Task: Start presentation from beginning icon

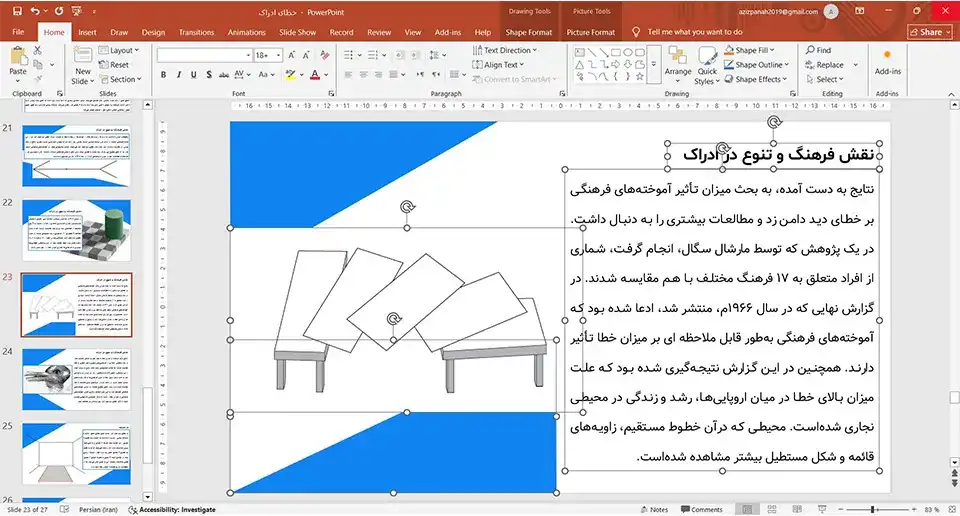Action: tap(77, 11)
